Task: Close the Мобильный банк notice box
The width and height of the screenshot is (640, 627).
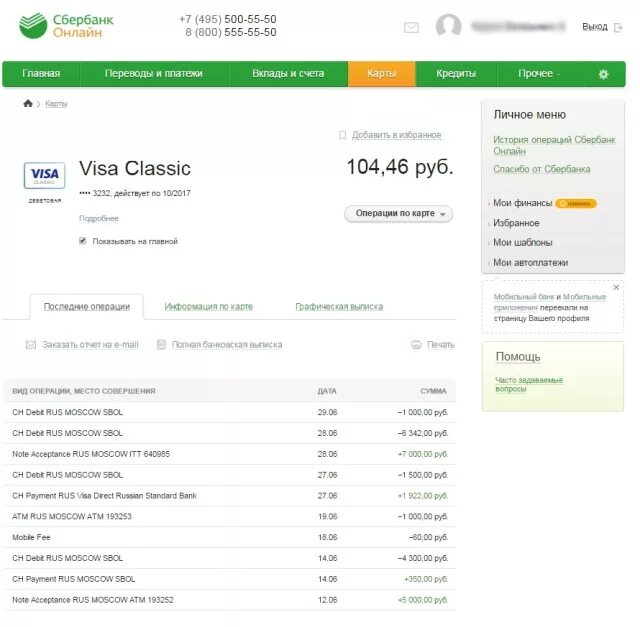Action: tap(616, 287)
